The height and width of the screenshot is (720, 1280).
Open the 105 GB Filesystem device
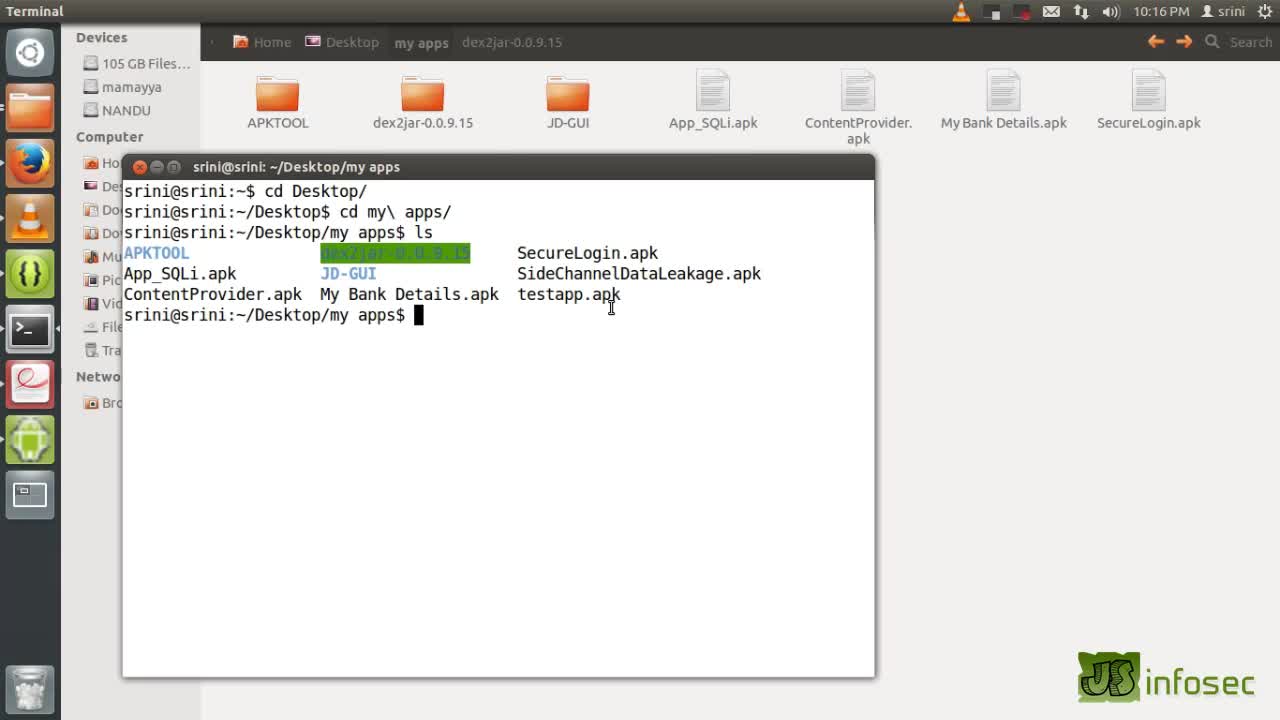pos(137,63)
